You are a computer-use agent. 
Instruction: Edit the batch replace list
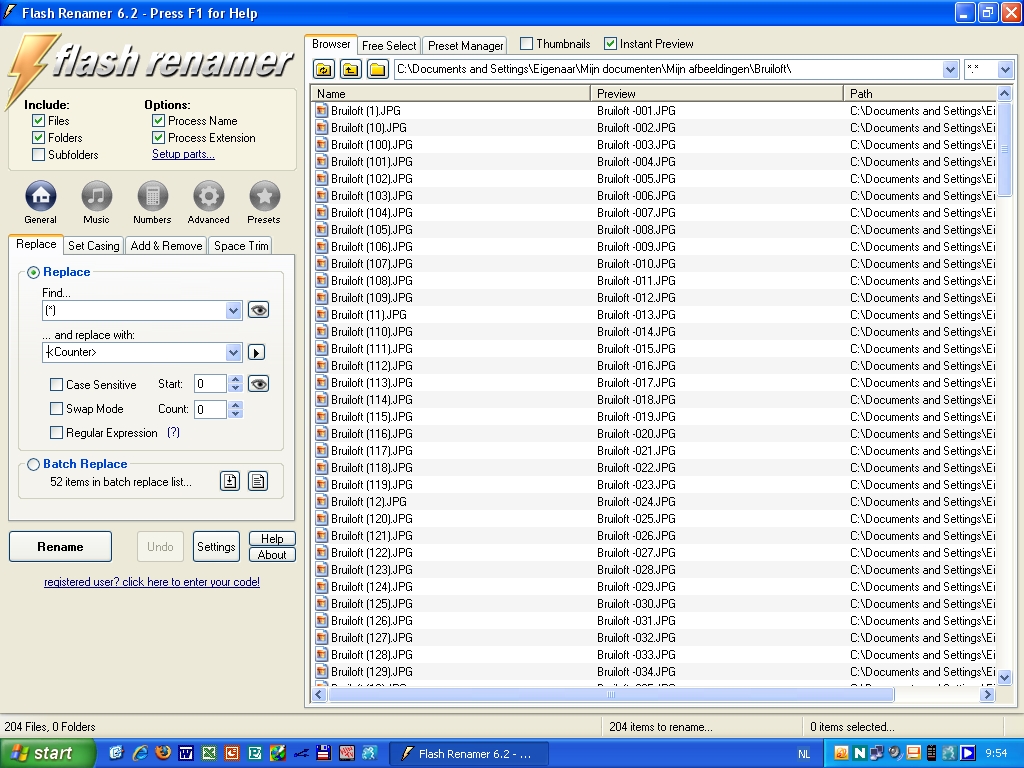[258, 481]
